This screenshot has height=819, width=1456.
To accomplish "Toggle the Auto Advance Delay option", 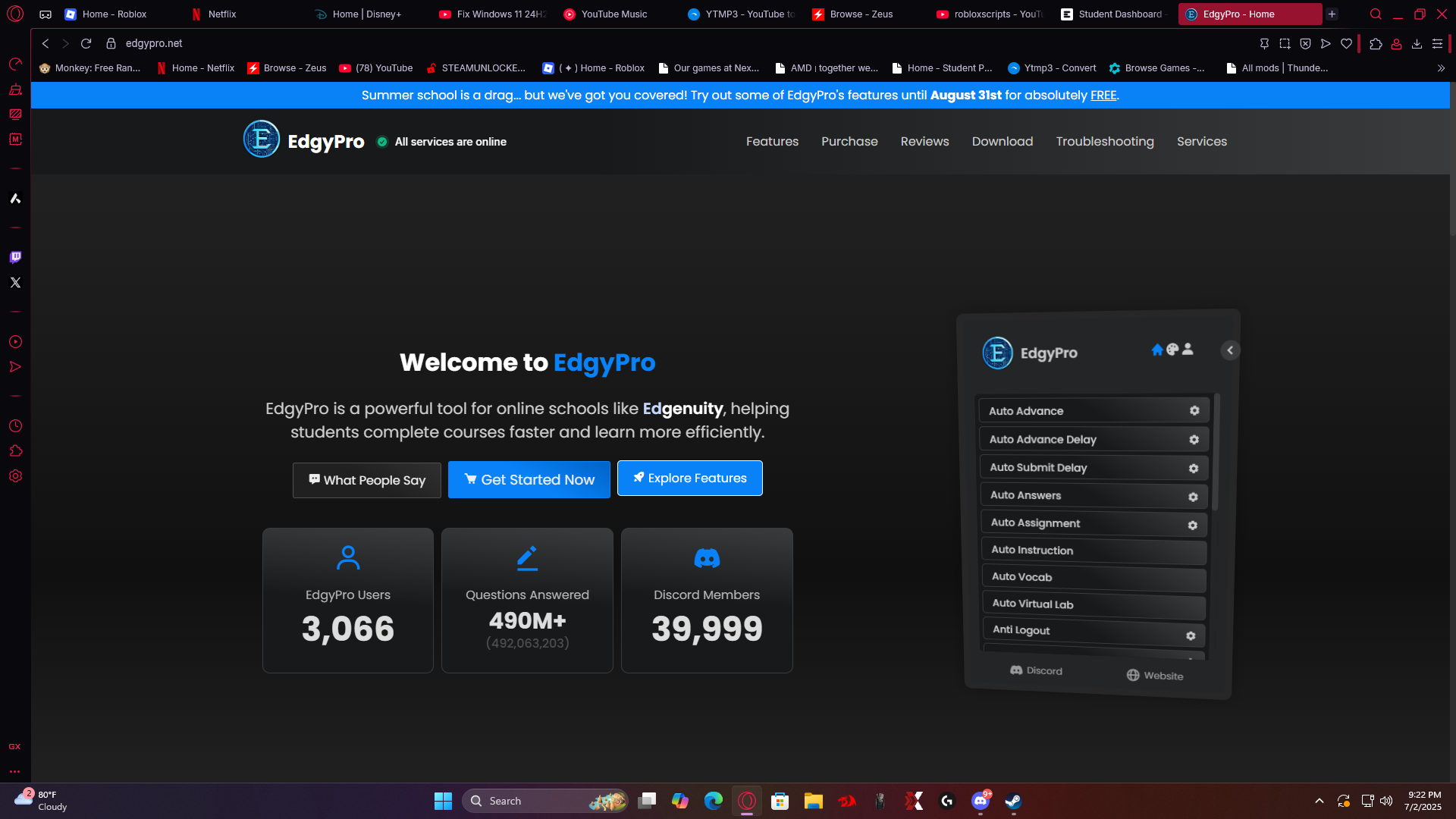I will 1093,439.
